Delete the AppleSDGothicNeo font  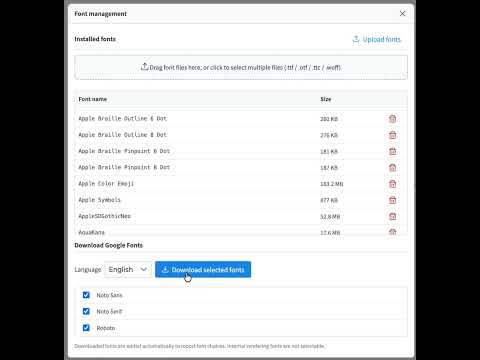(392, 216)
